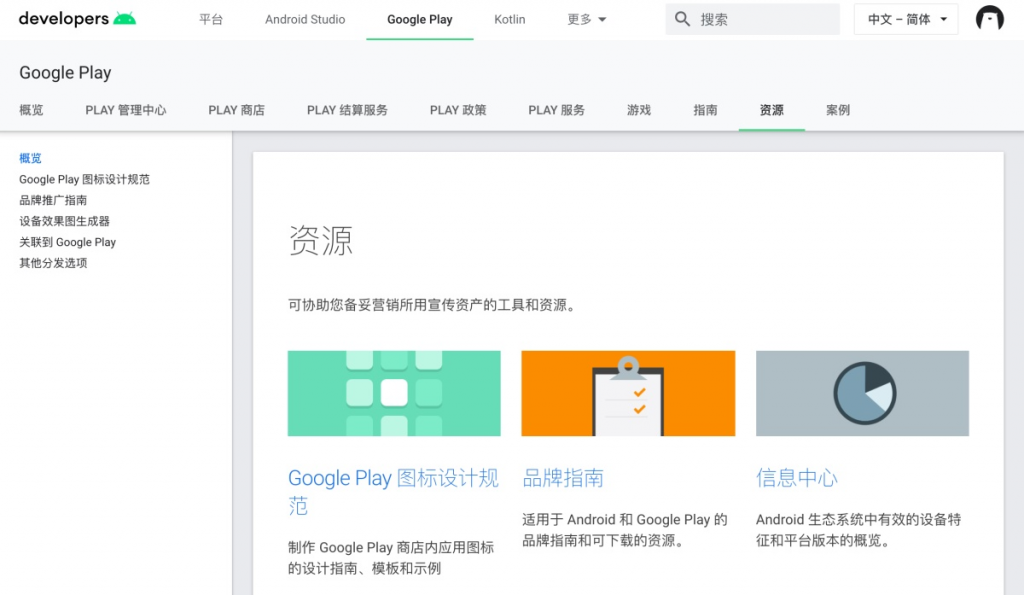Select 设备效果图生成器 in the sidebar

click(64, 221)
